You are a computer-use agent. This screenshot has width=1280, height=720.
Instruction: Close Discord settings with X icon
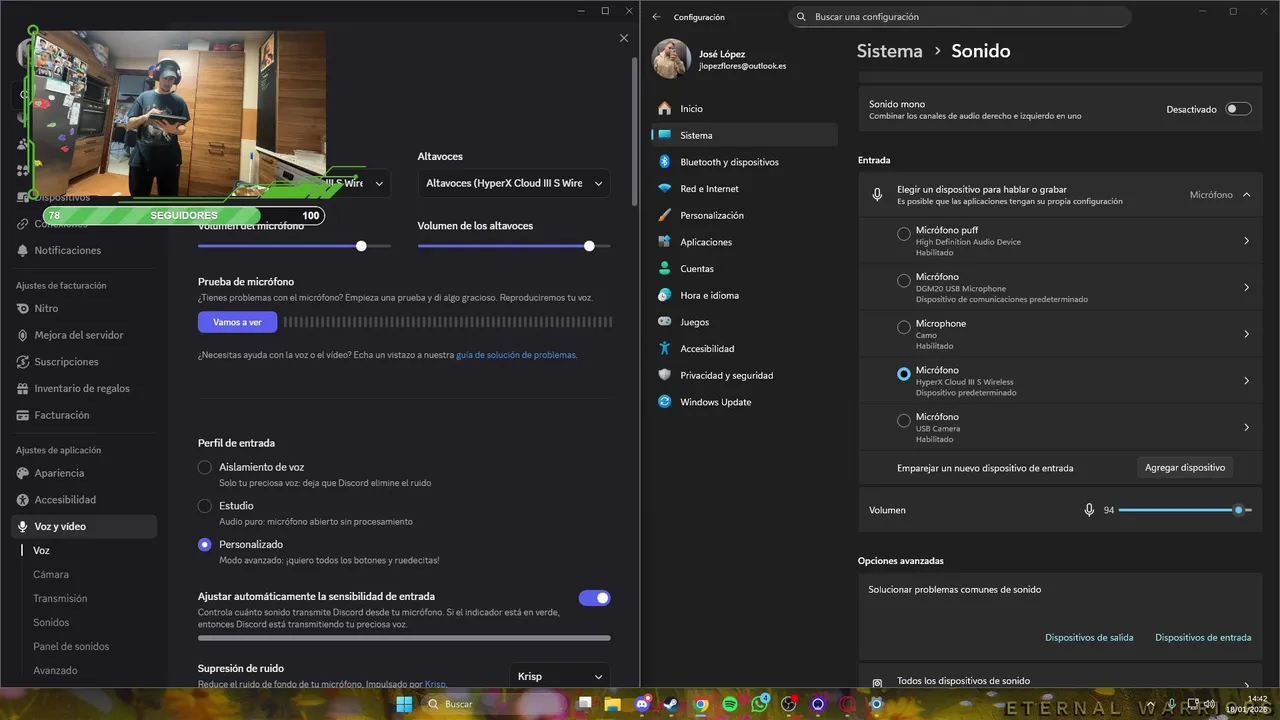click(x=624, y=38)
